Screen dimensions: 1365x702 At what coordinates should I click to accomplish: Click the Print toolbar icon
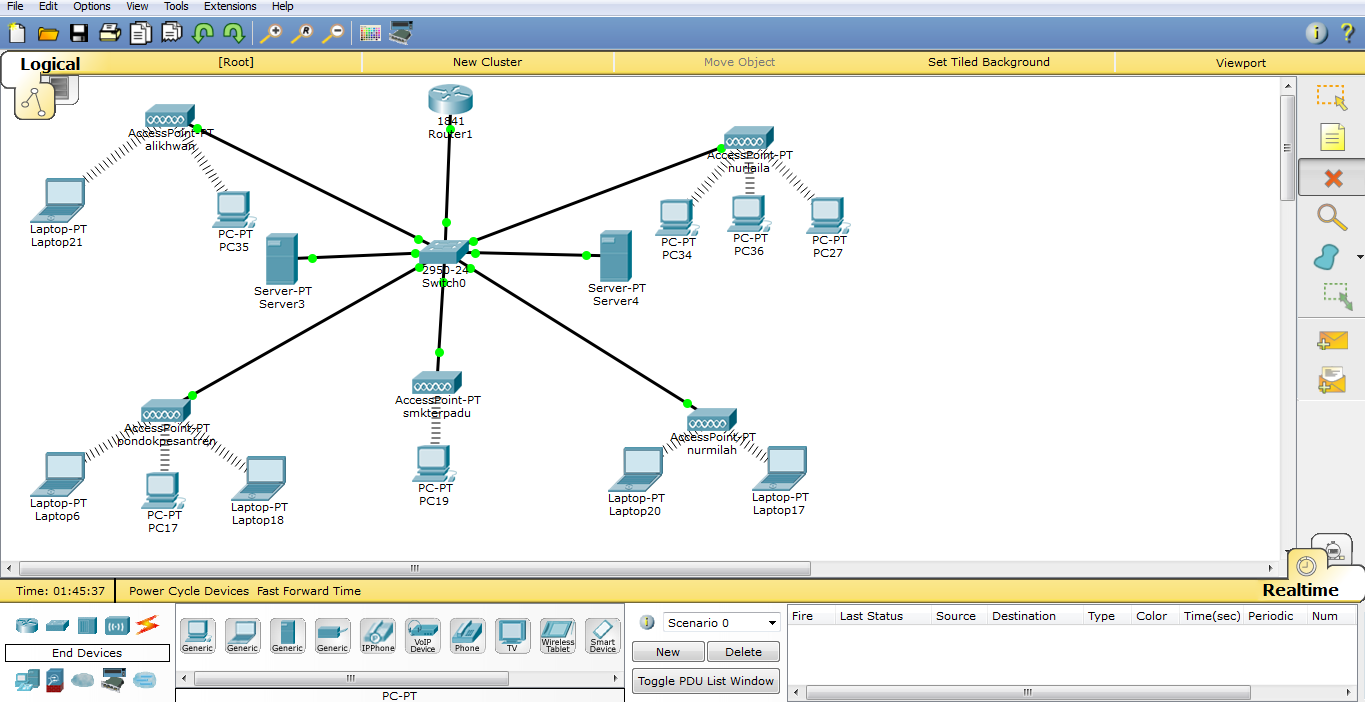(109, 33)
